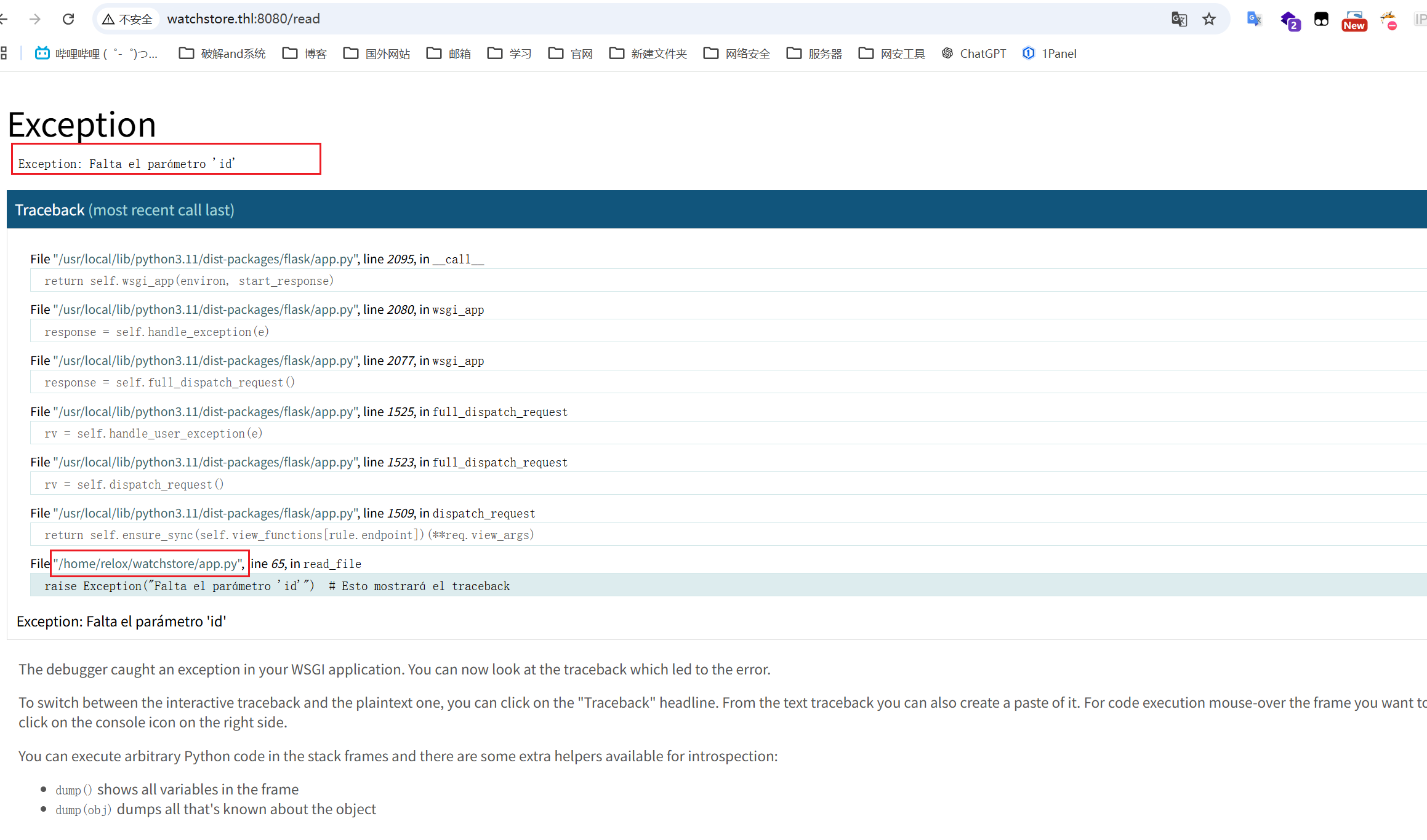Image resolution: width=1427 pixels, height=840 pixels.
Task: Click the Google Translate extension icon
Action: click(x=1253, y=19)
